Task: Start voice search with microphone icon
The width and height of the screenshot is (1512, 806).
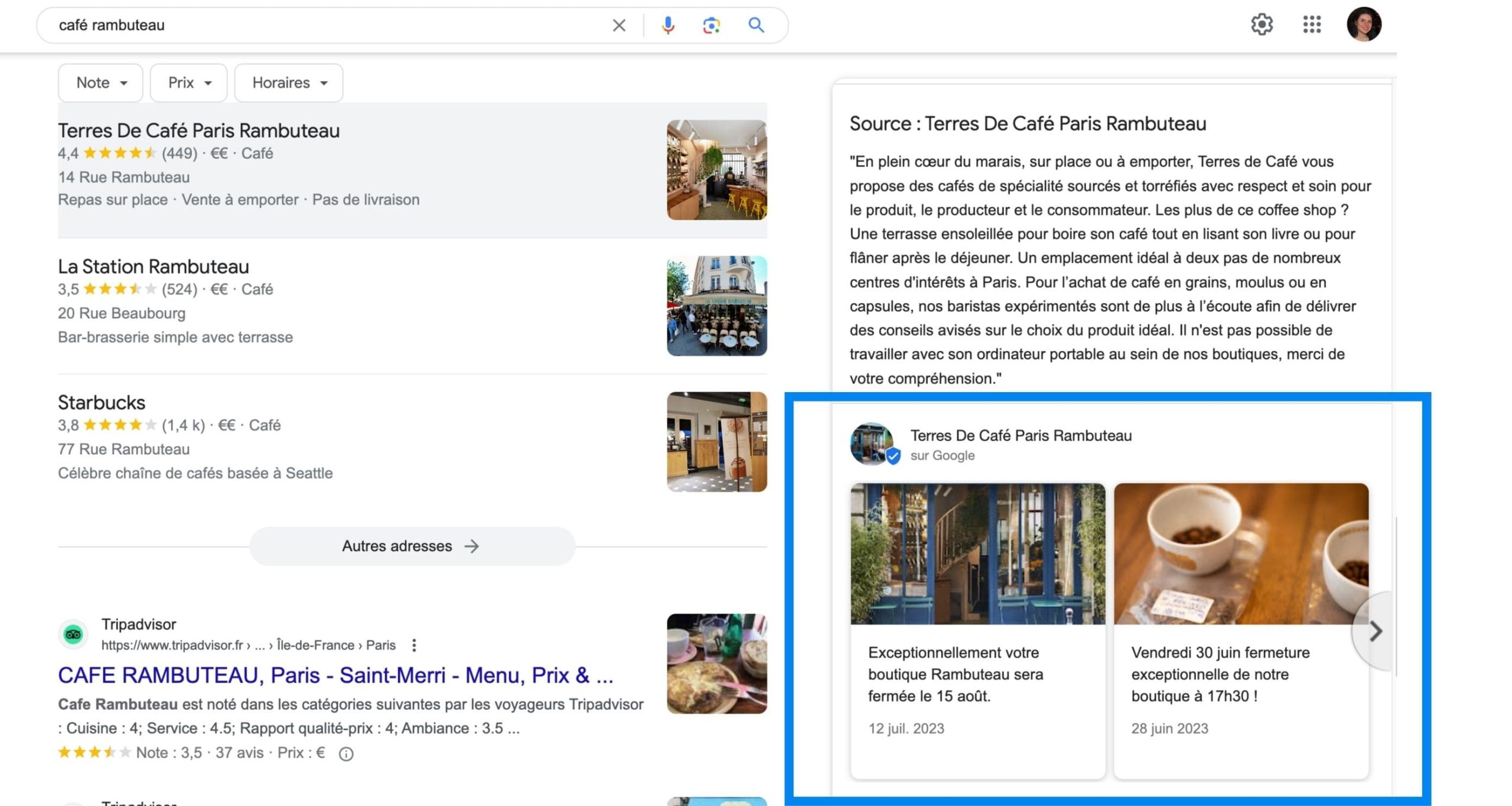Action: (x=668, y=25)
